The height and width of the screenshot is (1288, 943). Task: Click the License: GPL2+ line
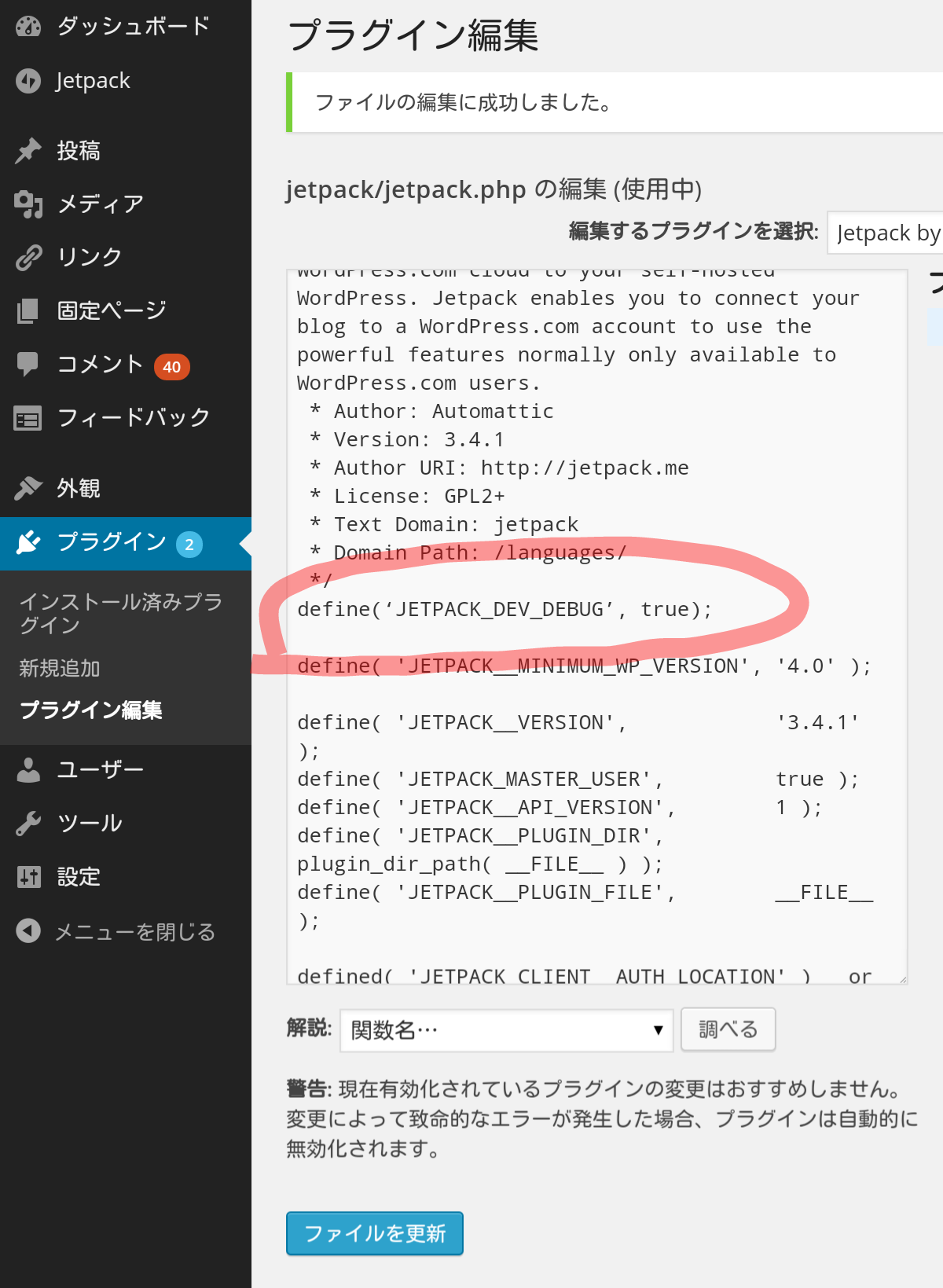407,497
